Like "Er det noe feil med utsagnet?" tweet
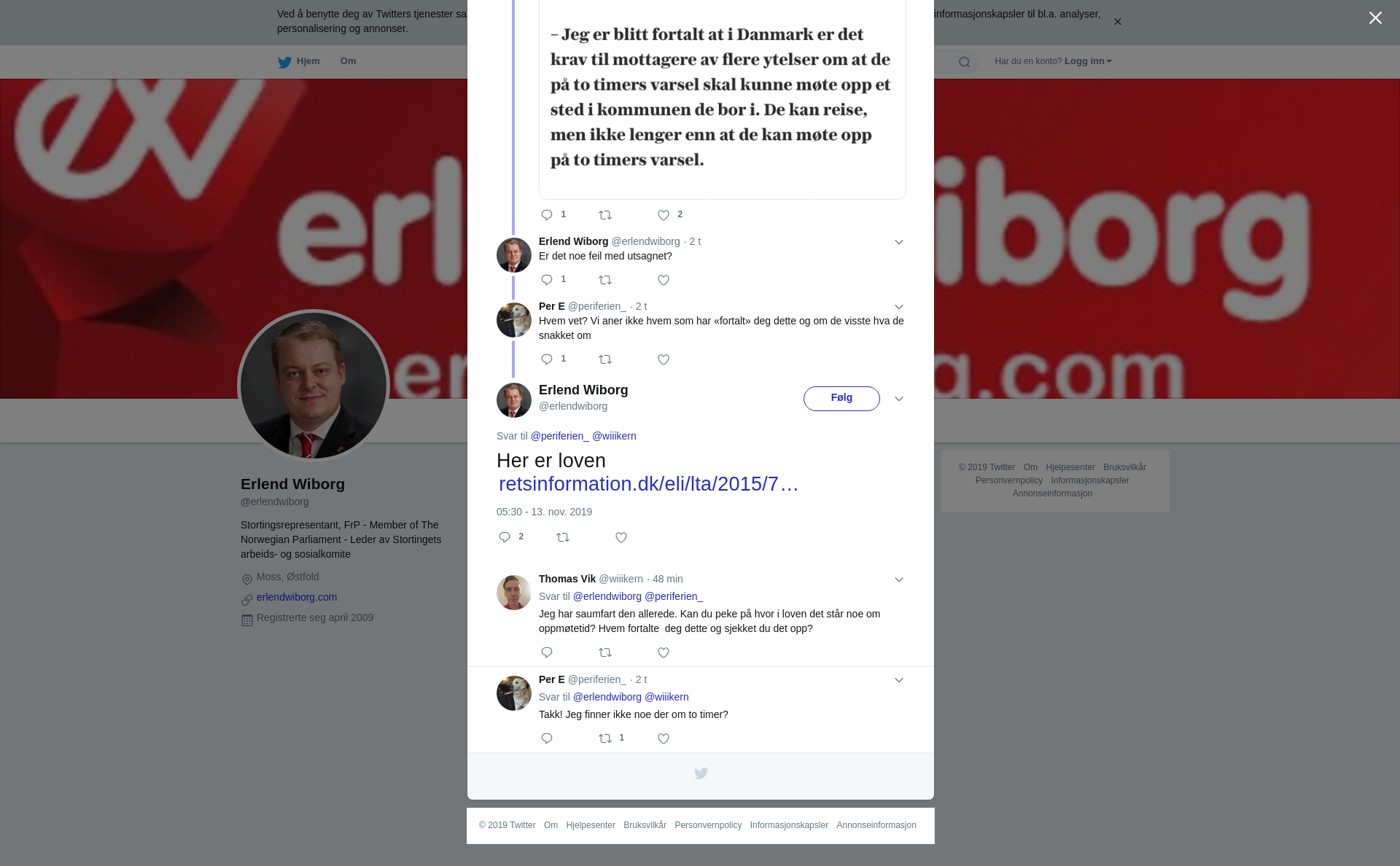The width and height of the screenshot is (1400, 866). pos(664,280)
